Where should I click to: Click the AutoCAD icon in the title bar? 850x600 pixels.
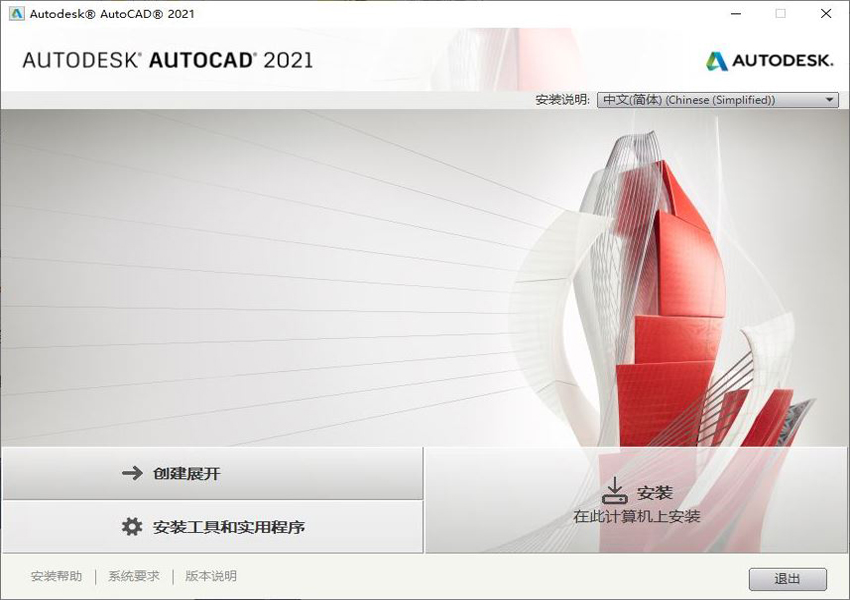(x=16, y=14)
